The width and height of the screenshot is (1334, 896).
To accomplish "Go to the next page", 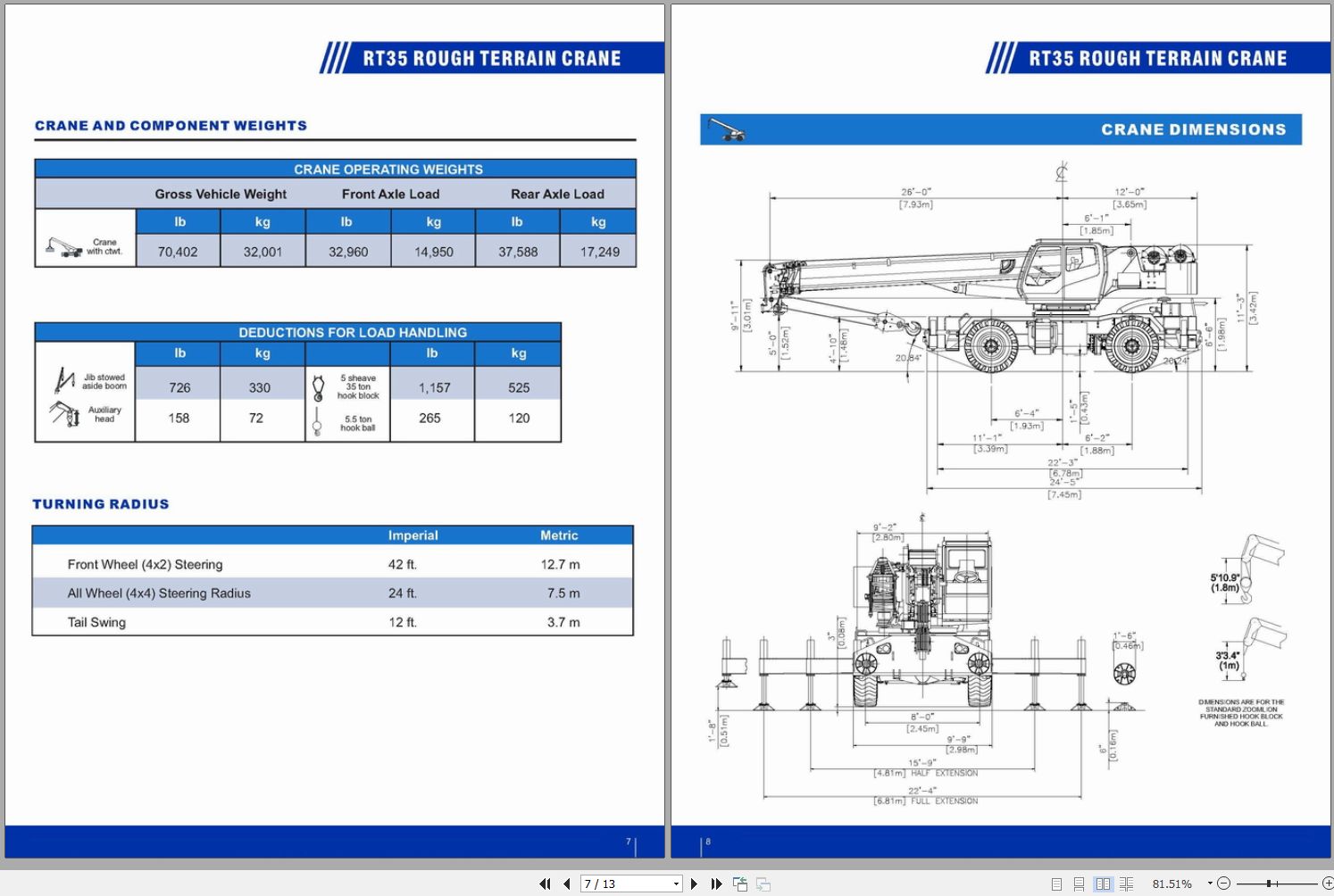I will coord(695,884).
